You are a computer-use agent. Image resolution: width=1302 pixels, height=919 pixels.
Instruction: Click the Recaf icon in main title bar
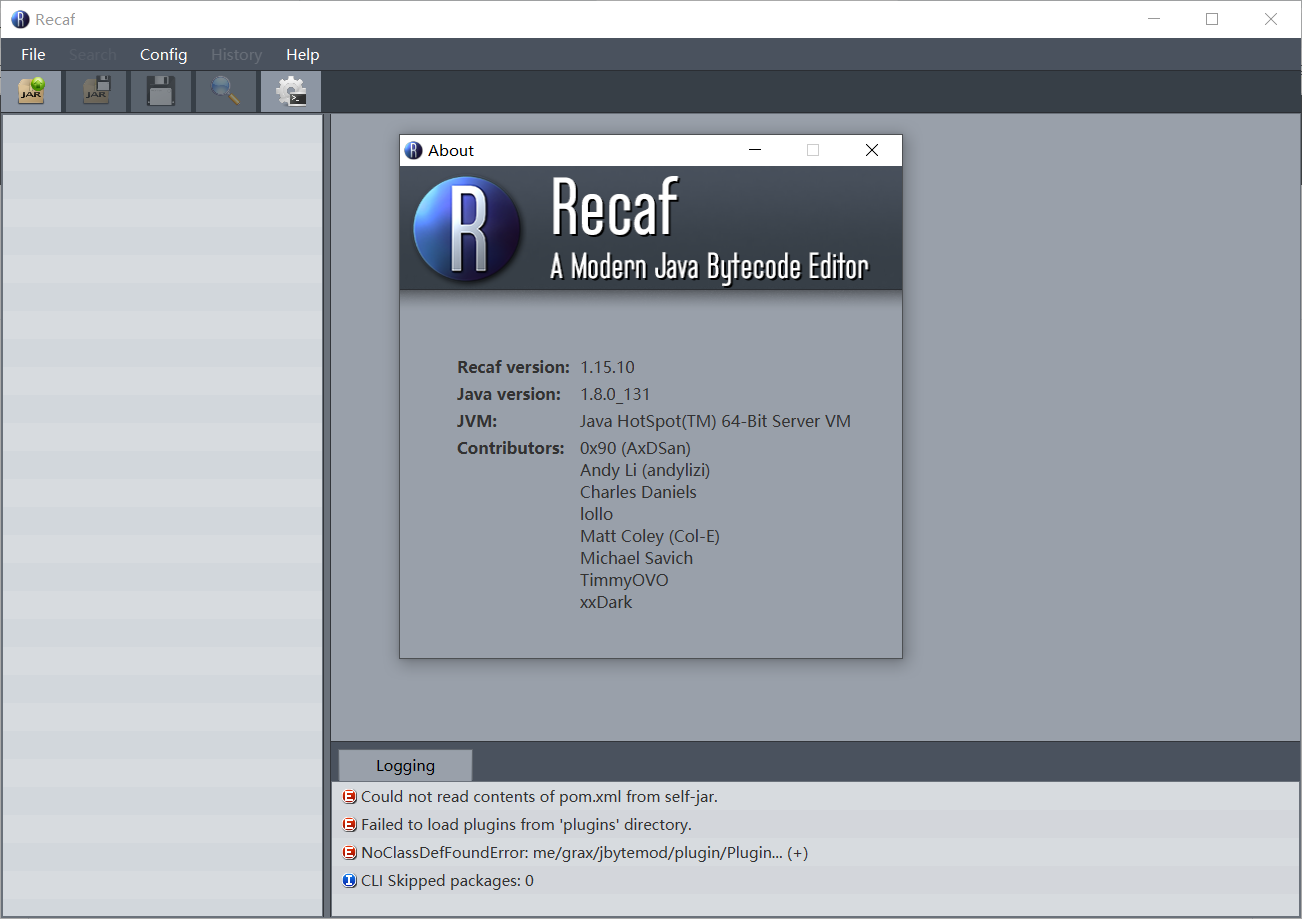pos(20,19)
